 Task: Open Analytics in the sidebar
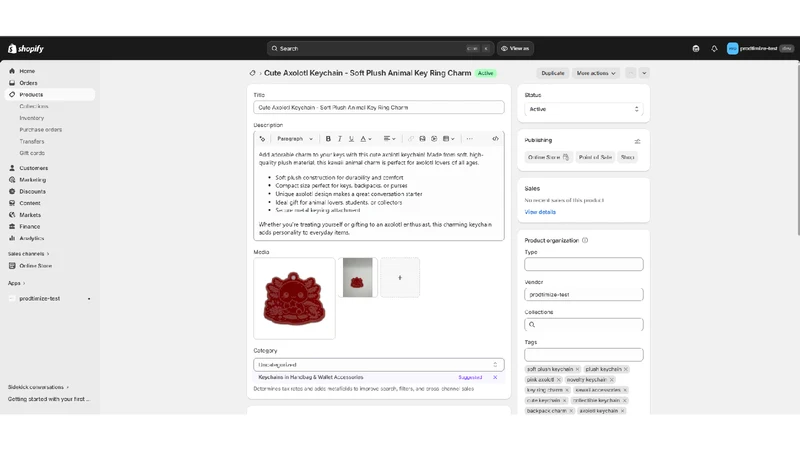[x=32, y=238]
